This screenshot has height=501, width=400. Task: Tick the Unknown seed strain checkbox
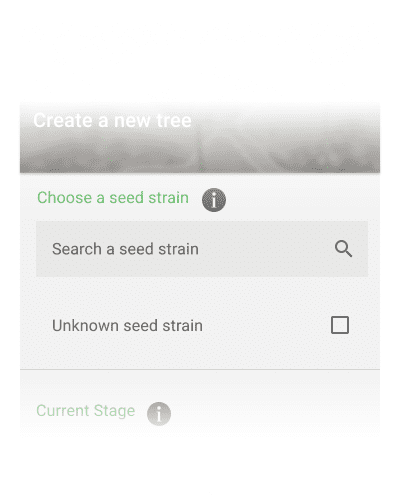point(340,325)
